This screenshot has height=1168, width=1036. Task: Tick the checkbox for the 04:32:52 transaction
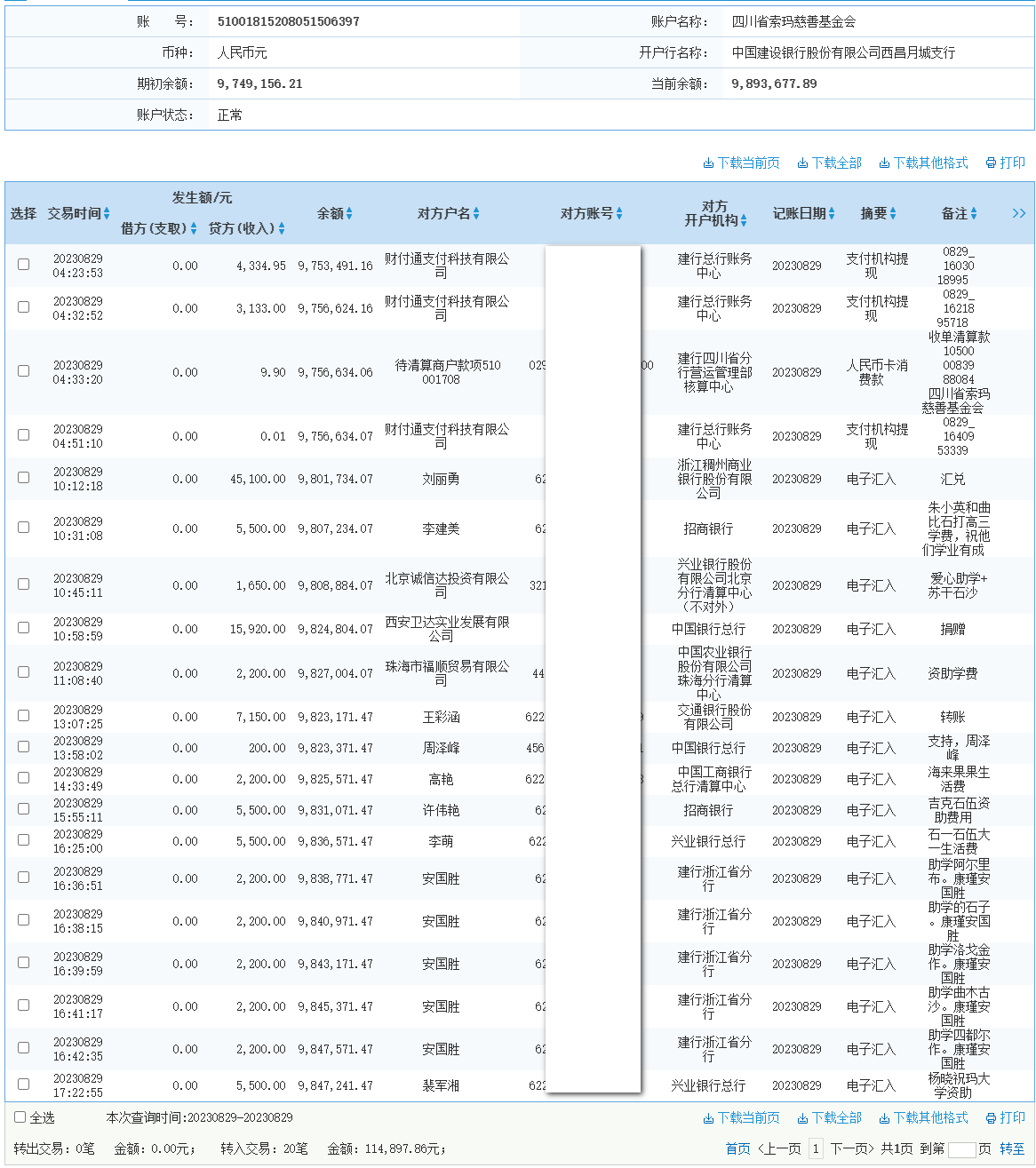[x=24, y=306]
